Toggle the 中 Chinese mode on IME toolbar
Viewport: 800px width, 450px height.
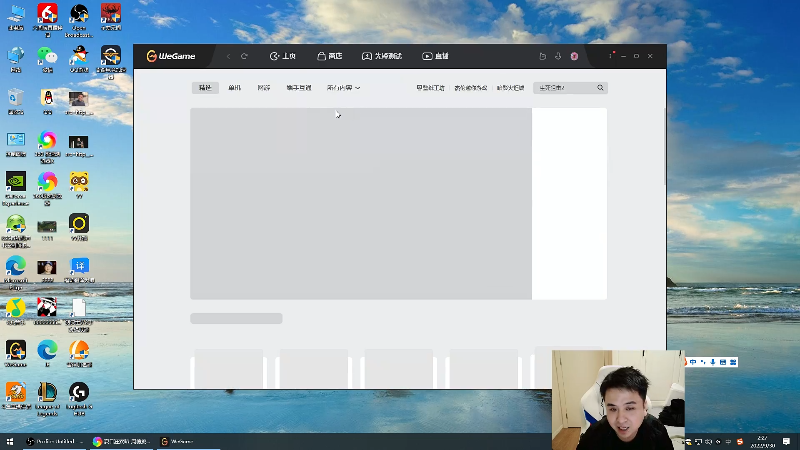click(x=693, y=362)
